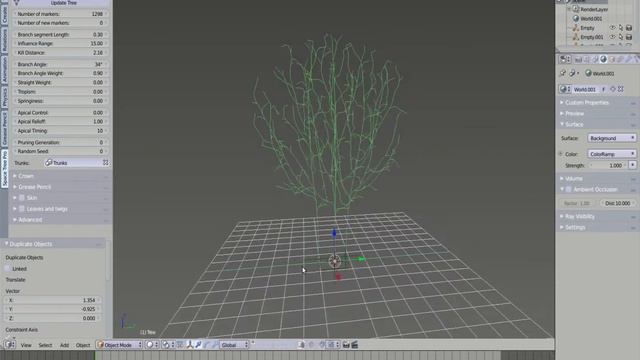Open the properties editor type selector
Screen dimensions: 640x360
[x=564, y=60]
